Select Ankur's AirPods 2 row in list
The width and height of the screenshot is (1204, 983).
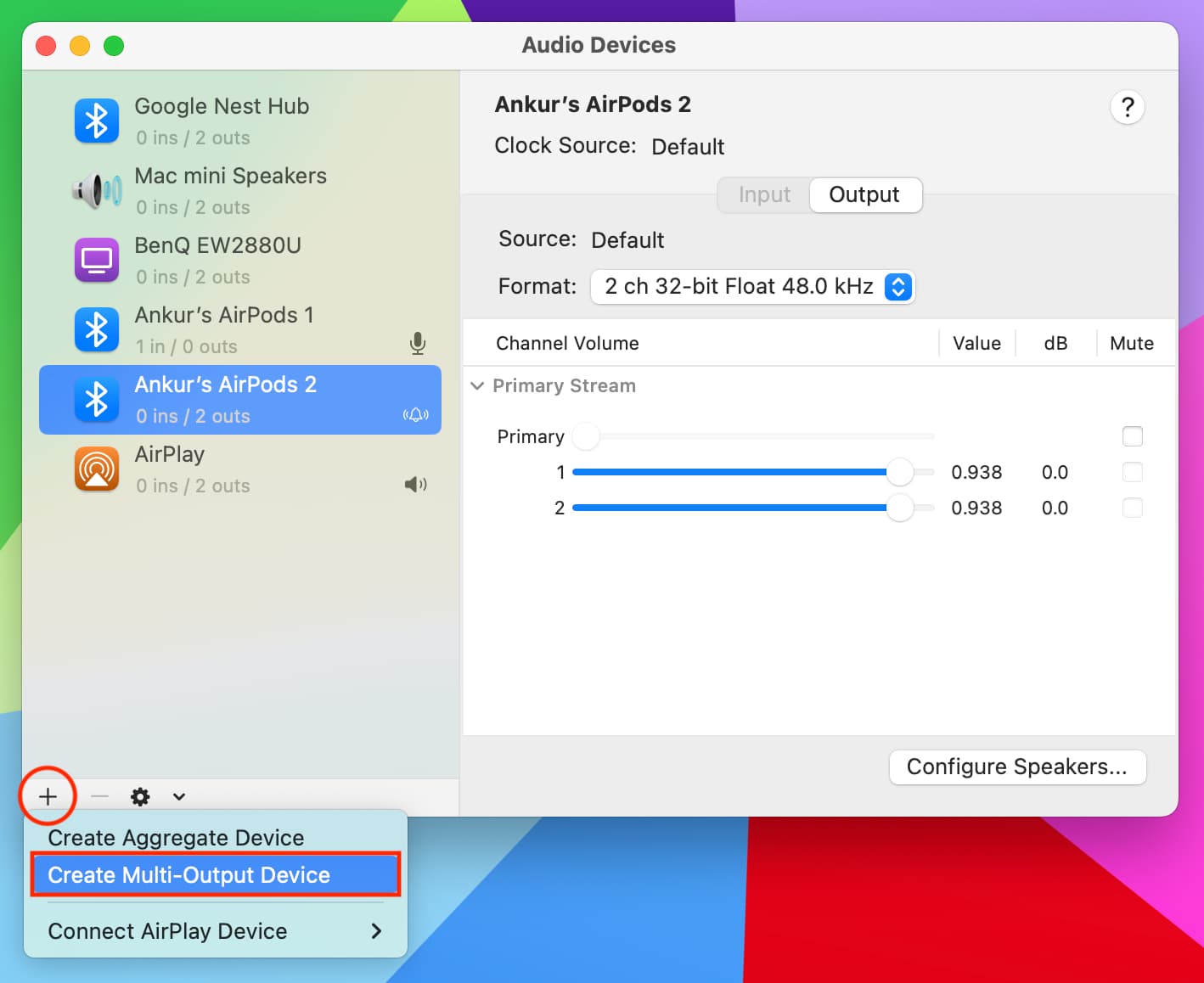pos(240,400)
